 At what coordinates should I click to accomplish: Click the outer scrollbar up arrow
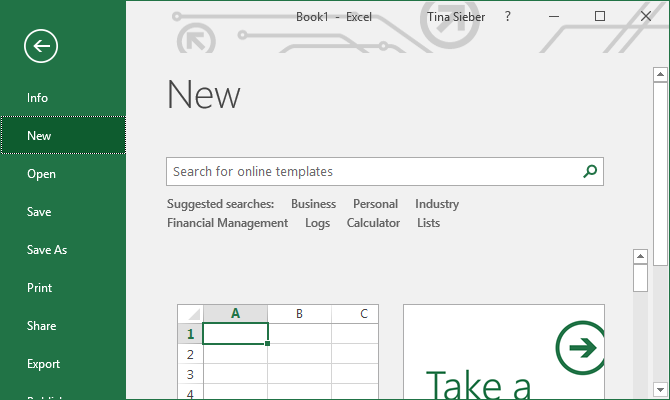pyautogui.click(x=660, y=74)
